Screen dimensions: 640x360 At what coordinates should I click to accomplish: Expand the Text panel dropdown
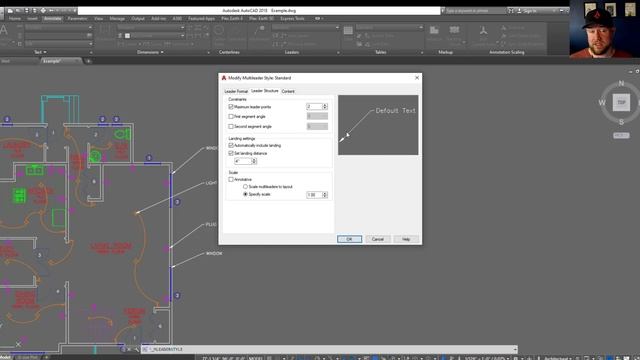40,52
